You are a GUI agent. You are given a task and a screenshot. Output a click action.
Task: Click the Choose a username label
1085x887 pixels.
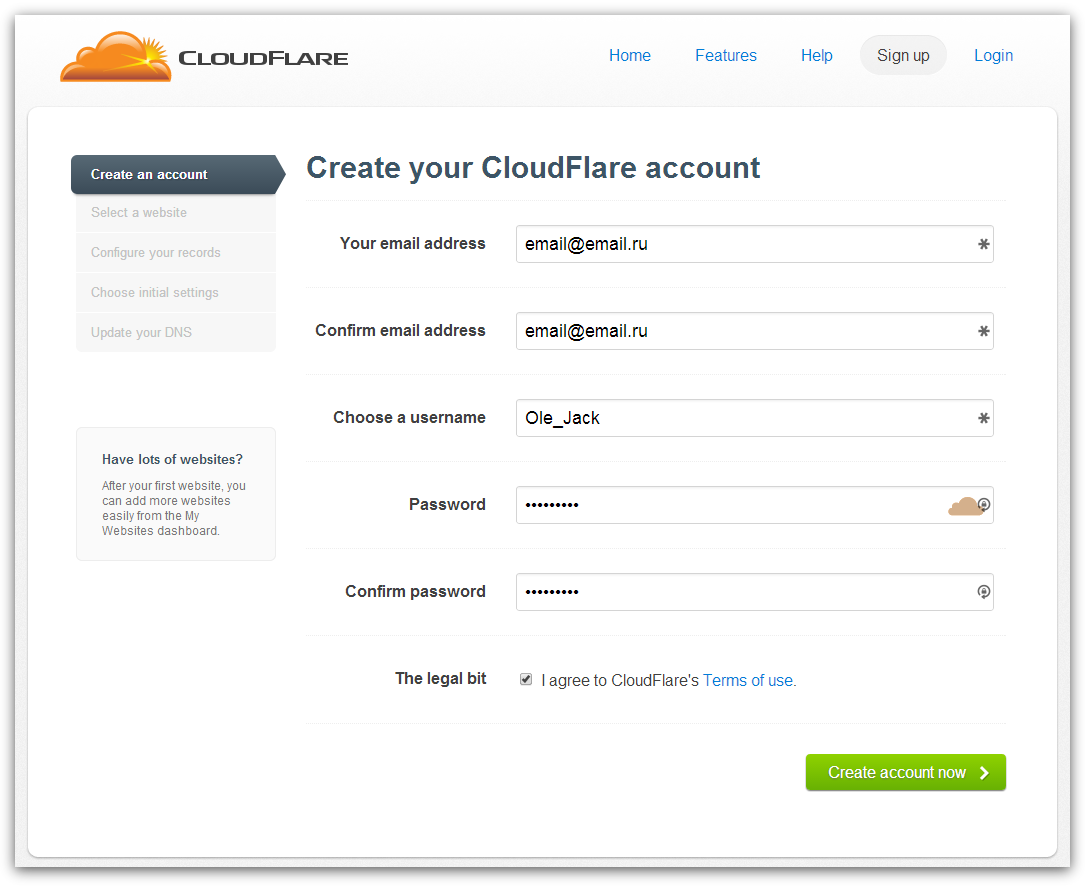point(409,418)
